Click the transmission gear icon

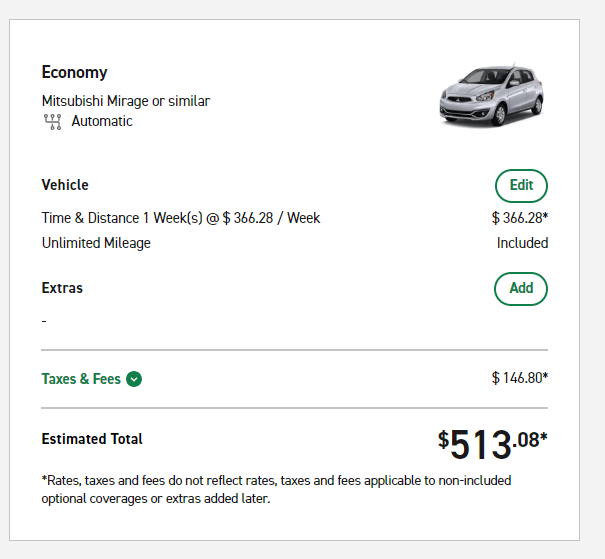(53, 122)
